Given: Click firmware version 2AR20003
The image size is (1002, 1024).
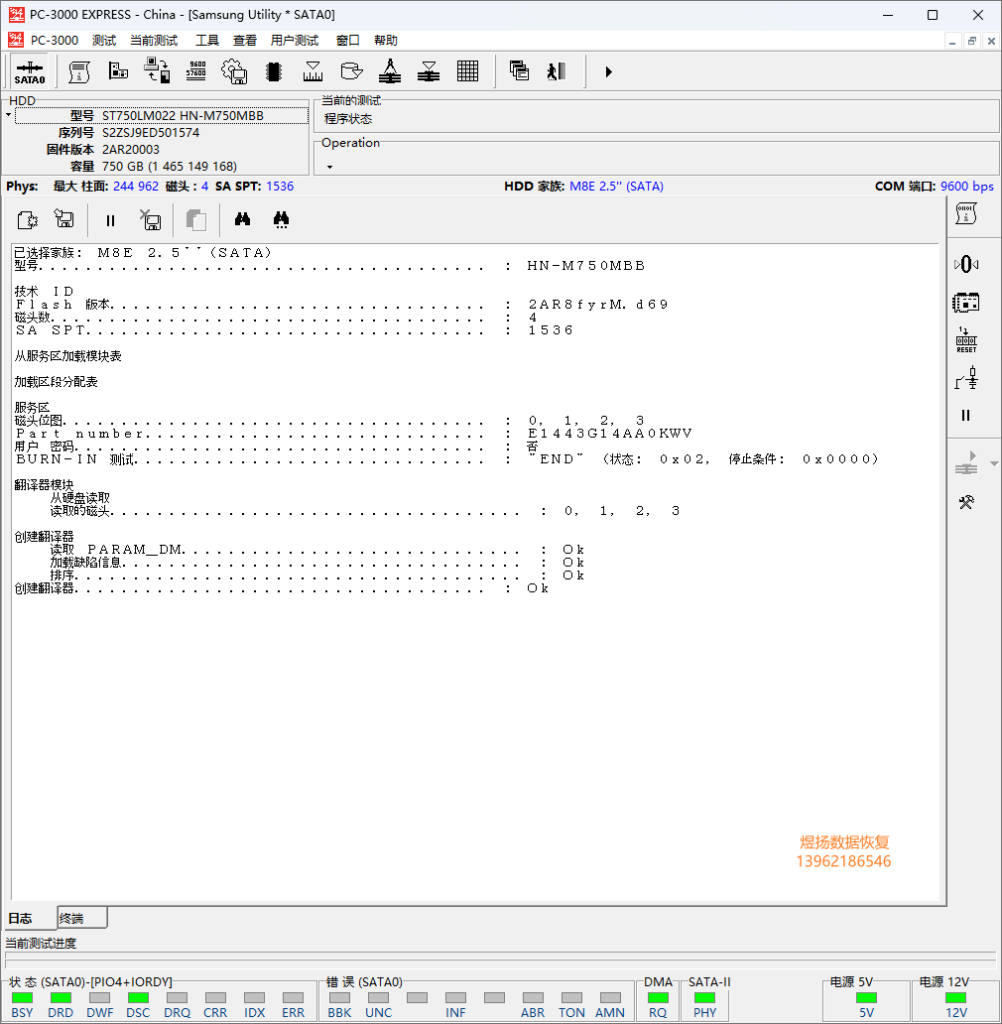Looking at the screenshot, I should pos(131,150).
